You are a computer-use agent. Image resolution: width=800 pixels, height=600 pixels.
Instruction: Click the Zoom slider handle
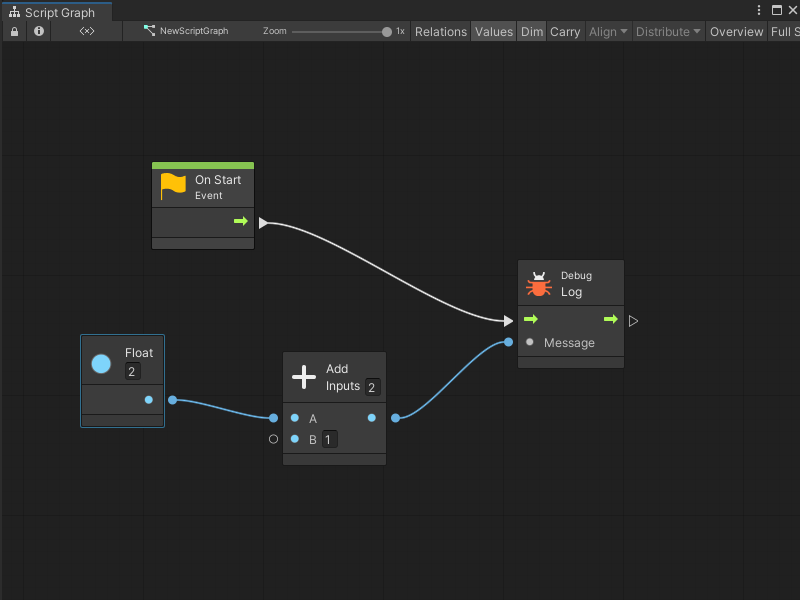(387, 31)
